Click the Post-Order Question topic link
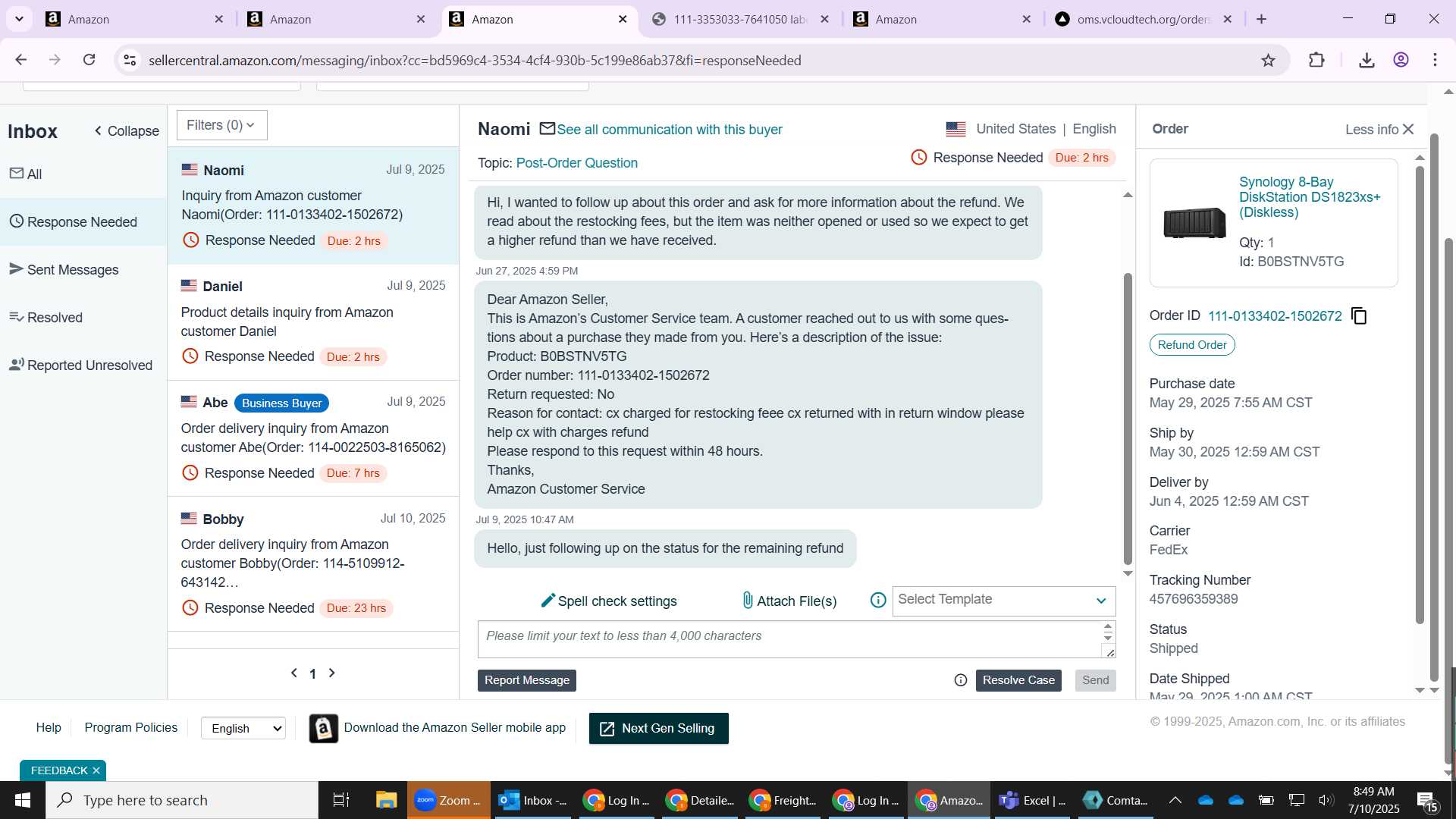The height and width of the screenshot is (819, 1456). click(576, 163)
